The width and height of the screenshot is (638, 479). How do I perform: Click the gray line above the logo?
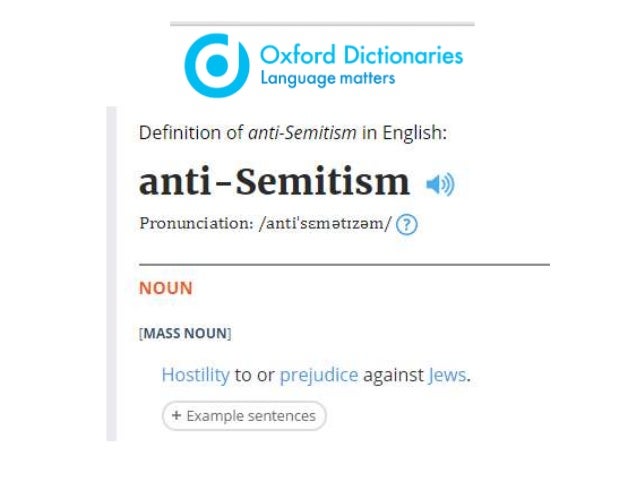click(322, 24)
